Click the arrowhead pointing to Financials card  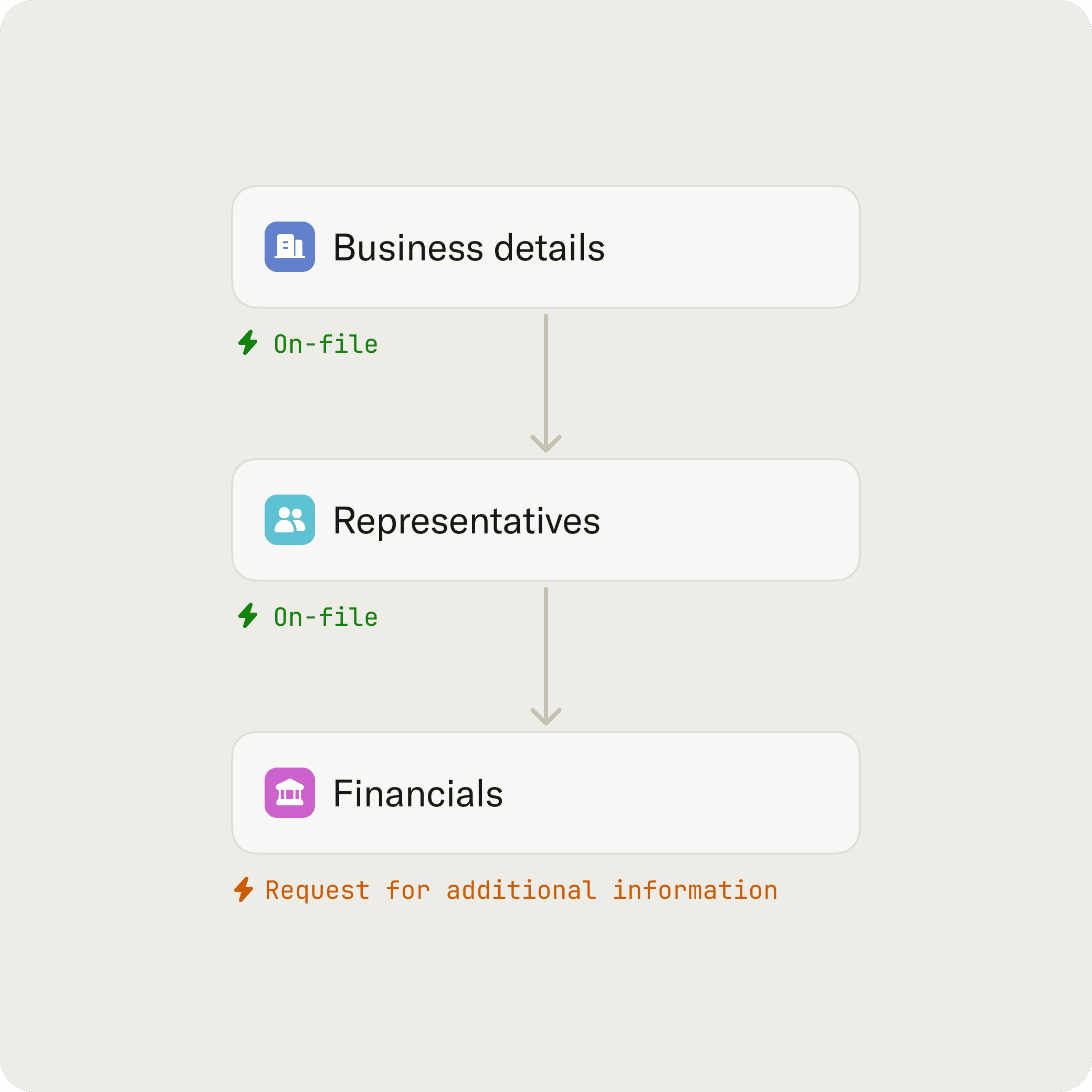(x=545, y=716)
